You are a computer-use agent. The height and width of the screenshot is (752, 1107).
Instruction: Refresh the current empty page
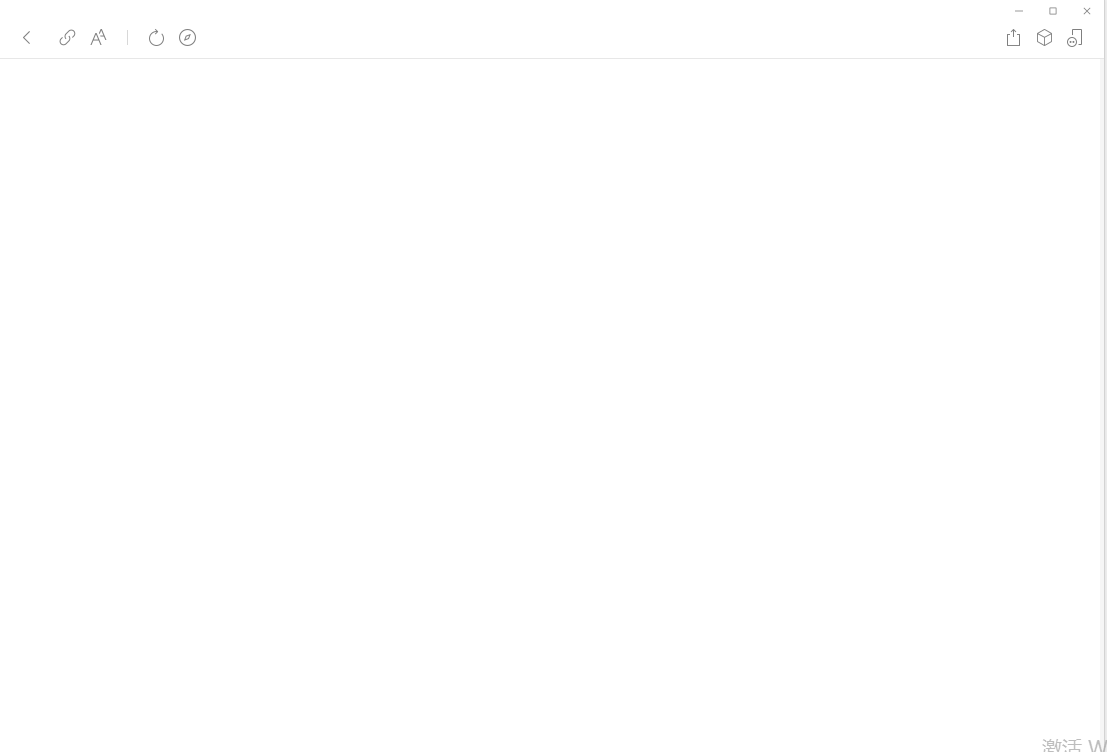[156, 37]
